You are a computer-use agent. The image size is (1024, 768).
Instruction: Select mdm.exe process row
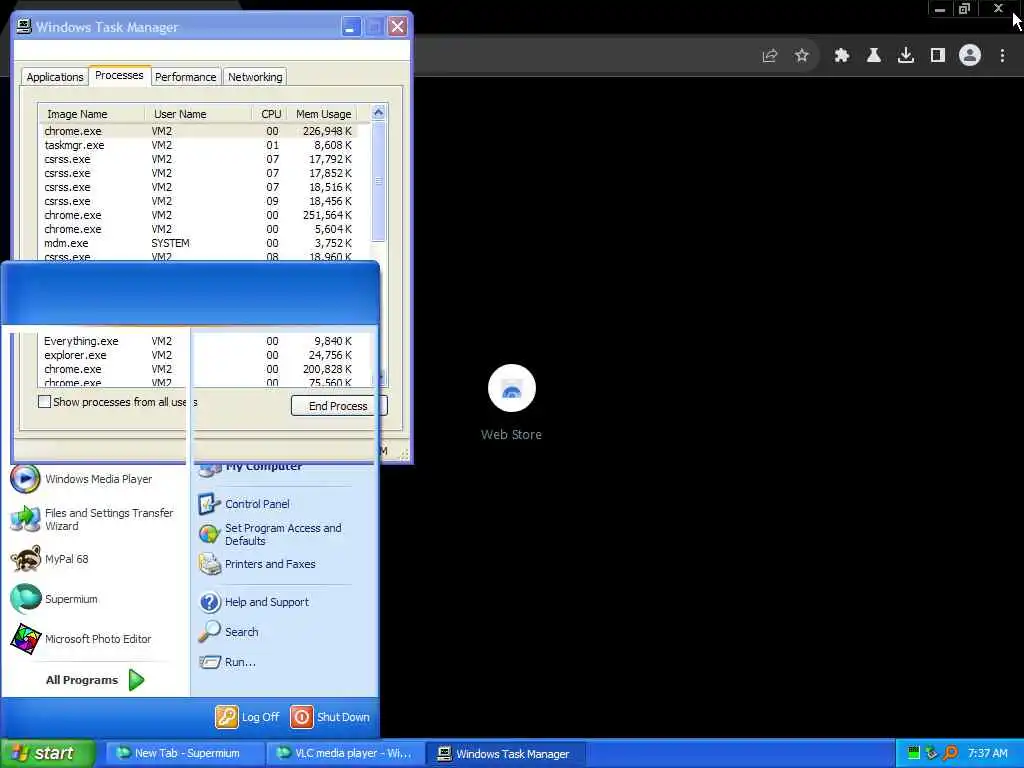point(199,243)
